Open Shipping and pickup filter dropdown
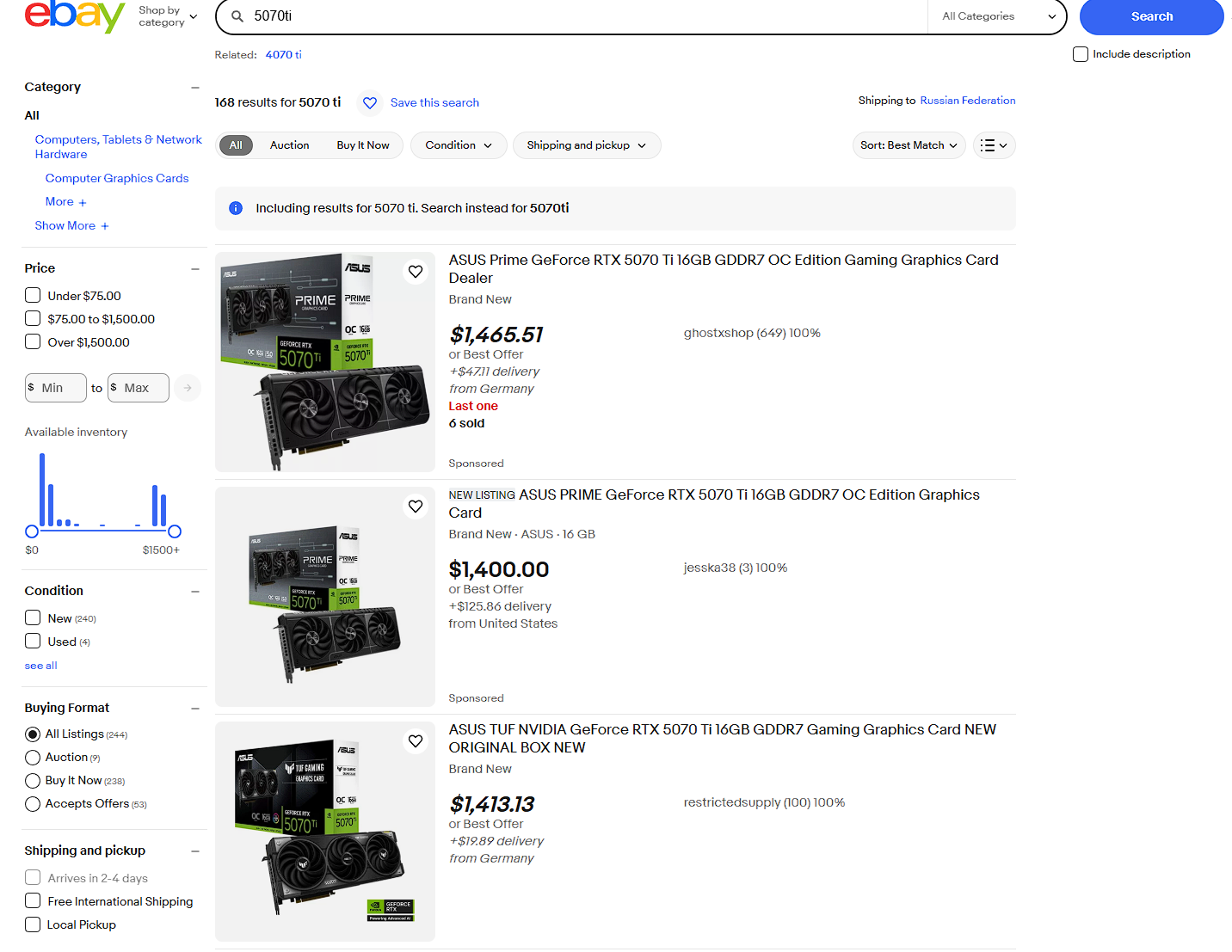Image resolution: width=1232 pixels, height=952 pixels. (587, 145)
